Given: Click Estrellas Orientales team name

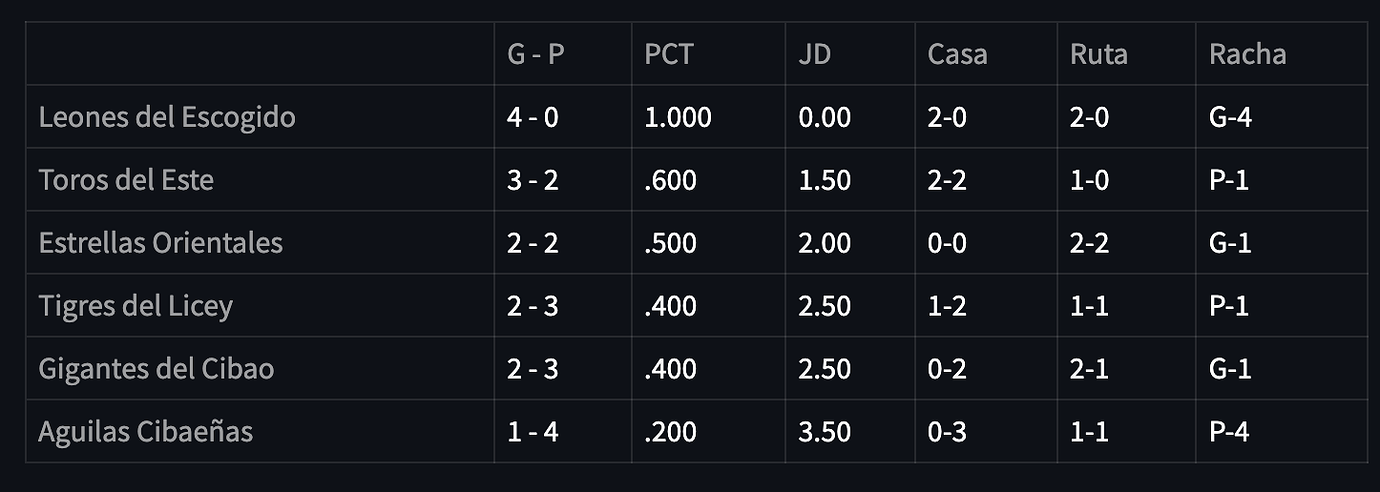Looking at the screenshot, I should (x=160, y=243).
